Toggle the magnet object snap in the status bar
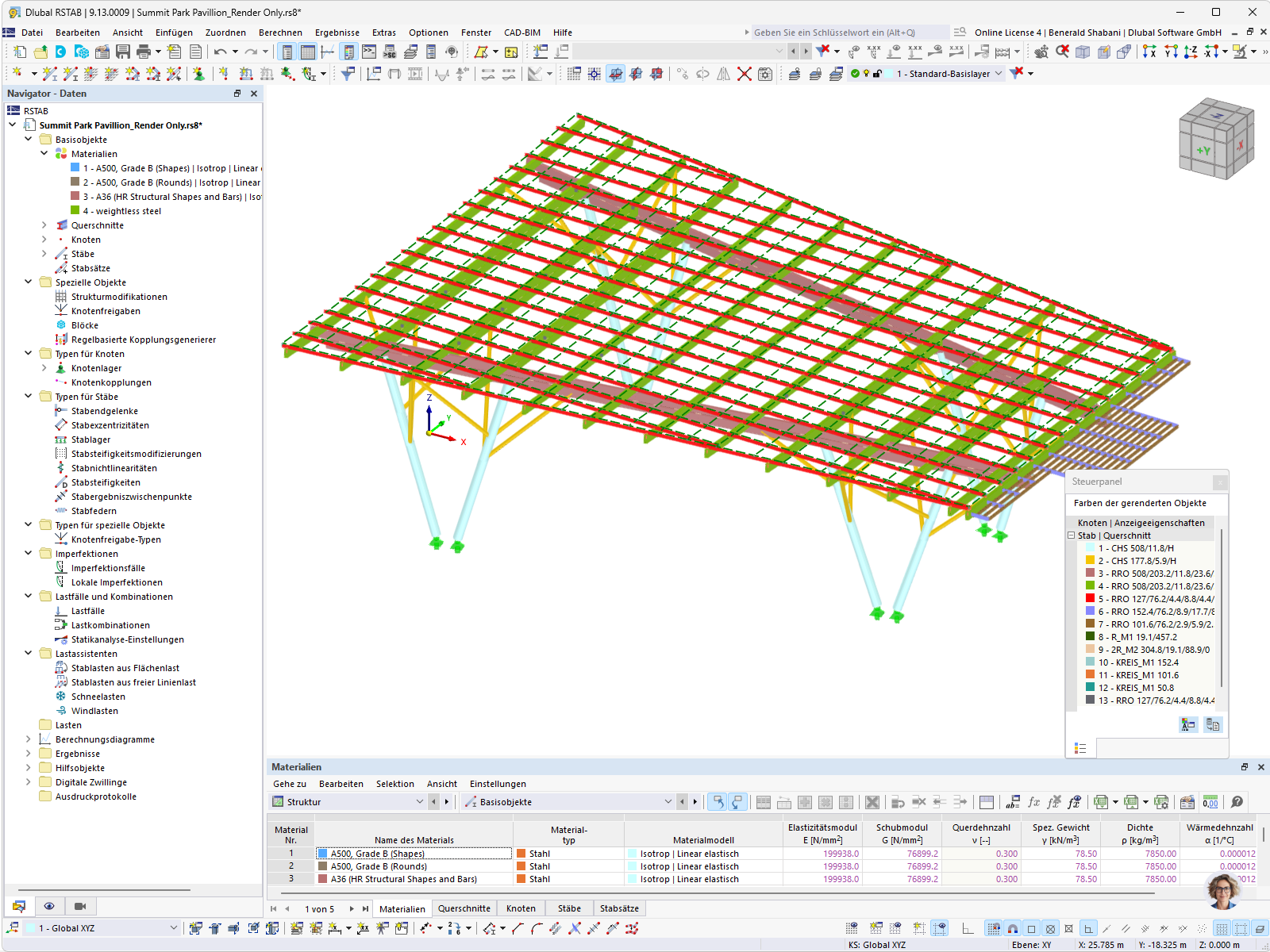Viewport: 1270px width, 952px height. coord(1013,928)
